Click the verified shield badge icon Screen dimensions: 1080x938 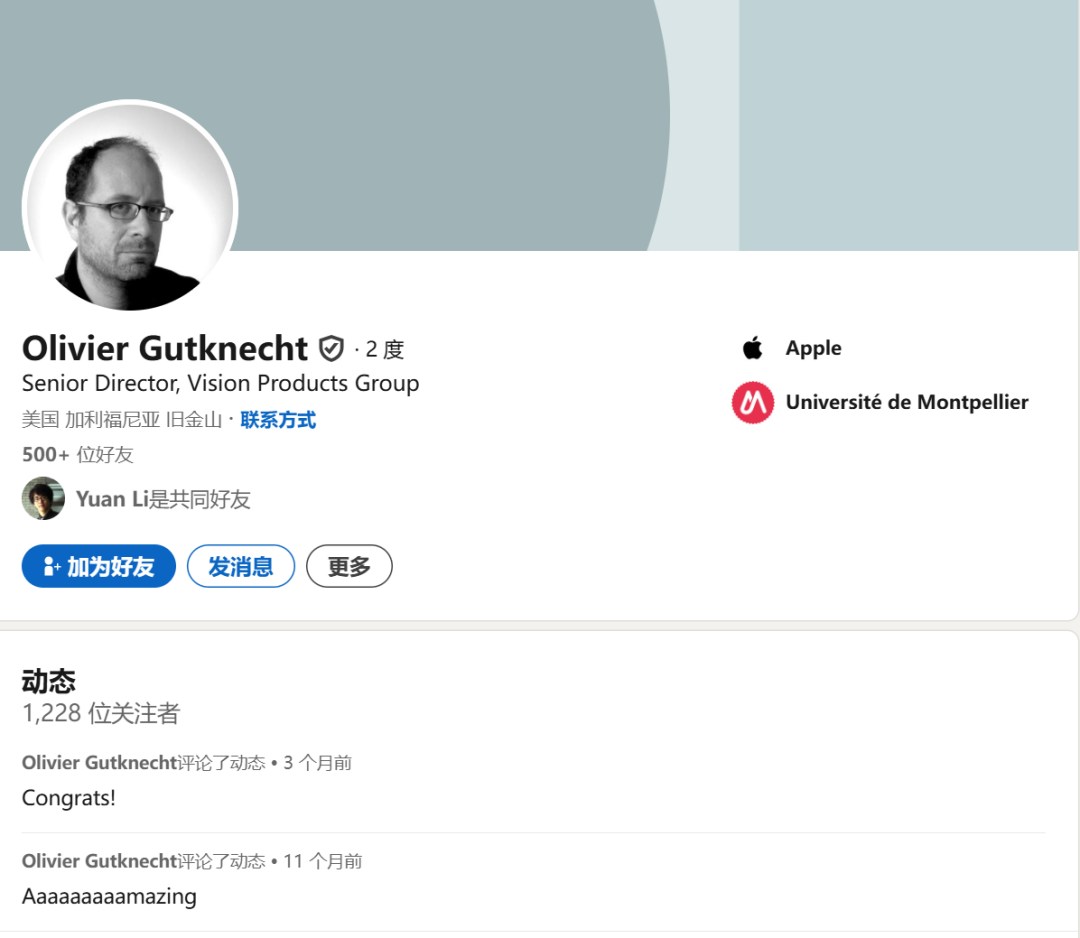331,348
